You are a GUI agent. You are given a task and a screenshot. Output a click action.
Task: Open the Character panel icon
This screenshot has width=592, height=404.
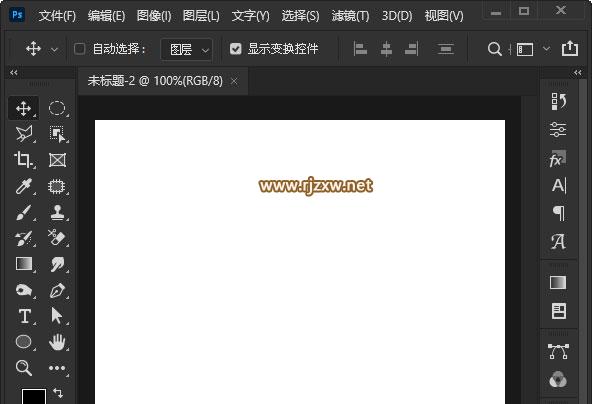click(x=558, y=186)
